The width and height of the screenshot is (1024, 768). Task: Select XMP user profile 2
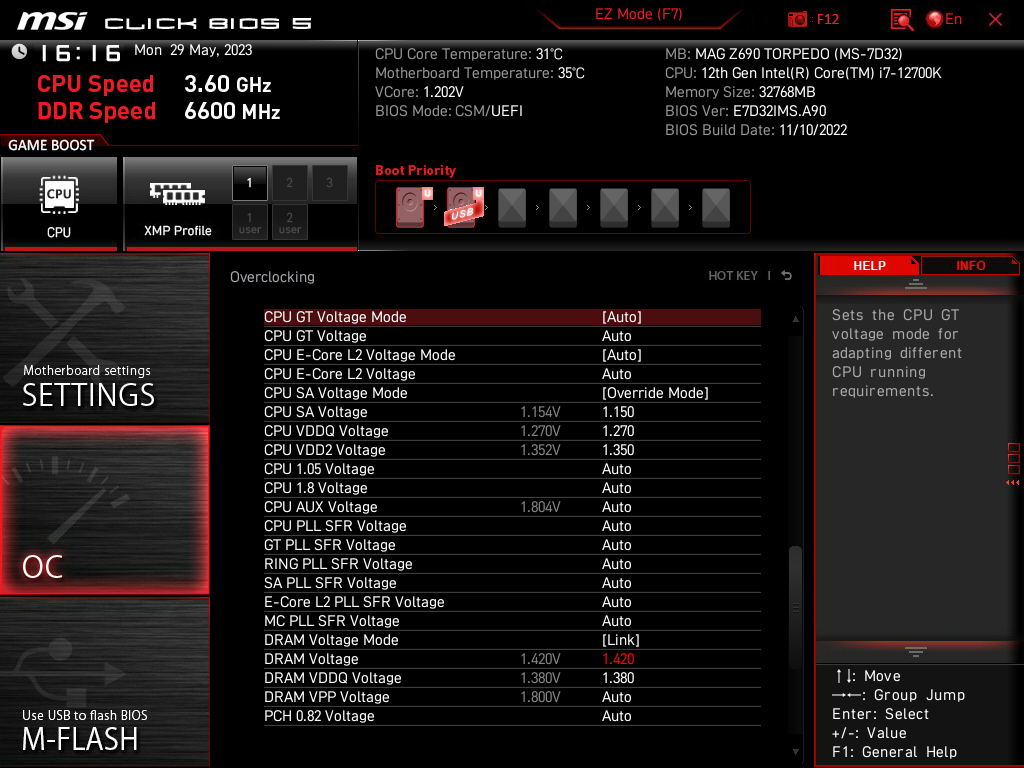[289, 222]
